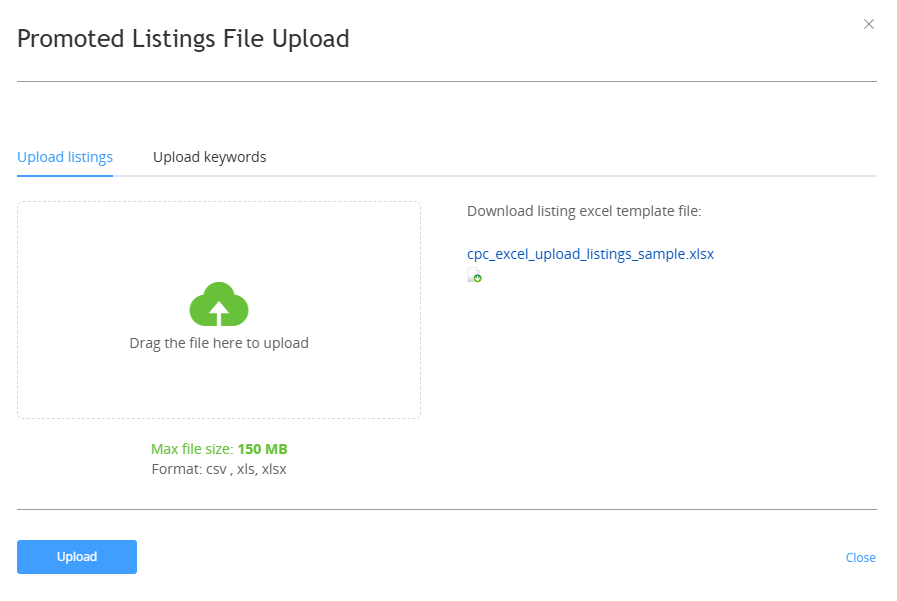Click the 'Max file size' label
Viewport: 897px width, 601px height.
click(x=192, y=449)
